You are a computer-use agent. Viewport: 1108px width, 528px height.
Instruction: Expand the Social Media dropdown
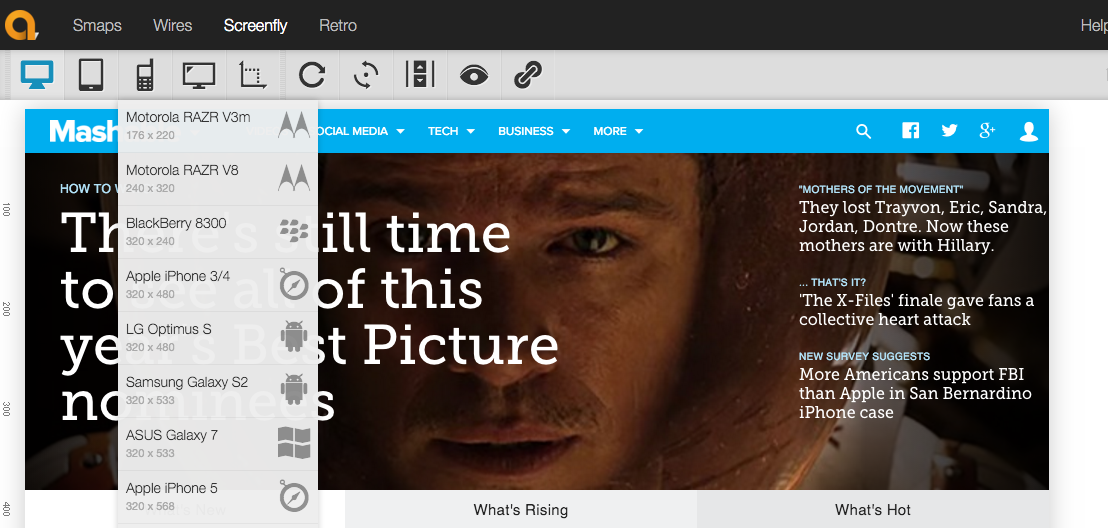point(361,131)
